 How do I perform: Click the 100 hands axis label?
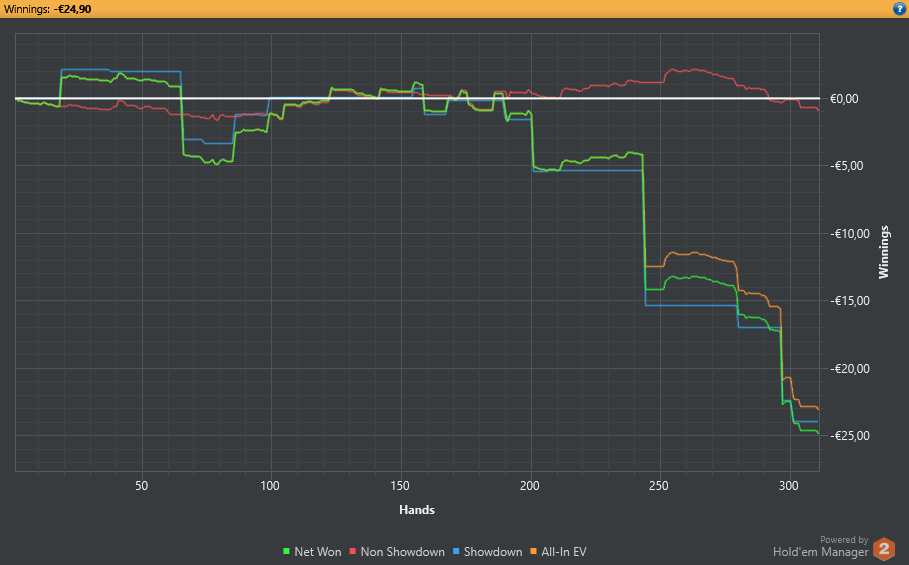(x=270, y=486)
